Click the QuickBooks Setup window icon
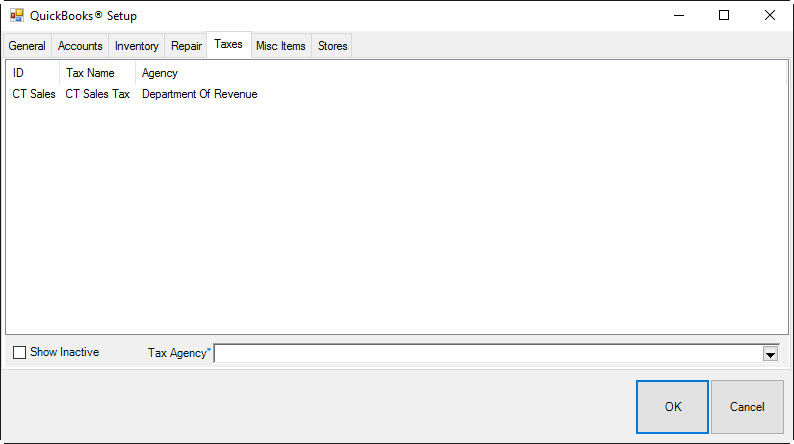 click(17, 16)
